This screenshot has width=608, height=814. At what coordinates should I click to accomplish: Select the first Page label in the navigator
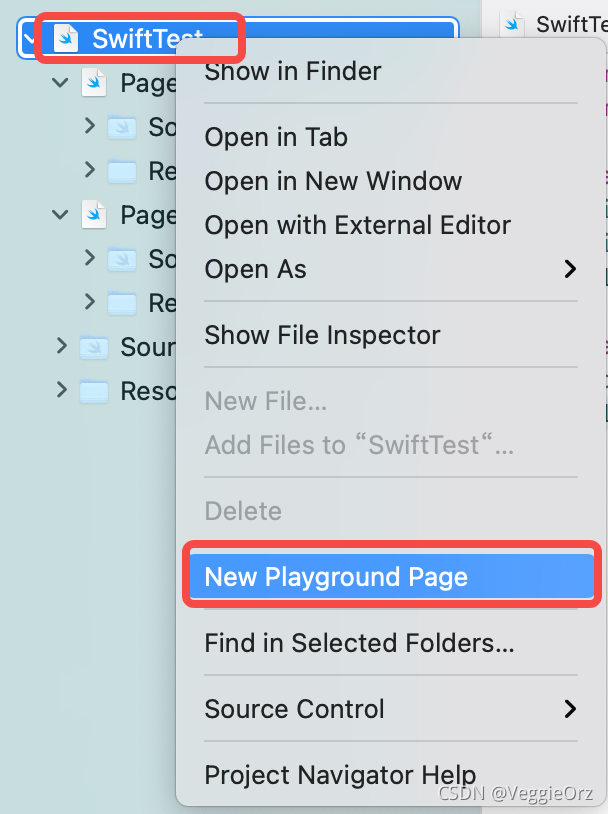pos(148,84)
